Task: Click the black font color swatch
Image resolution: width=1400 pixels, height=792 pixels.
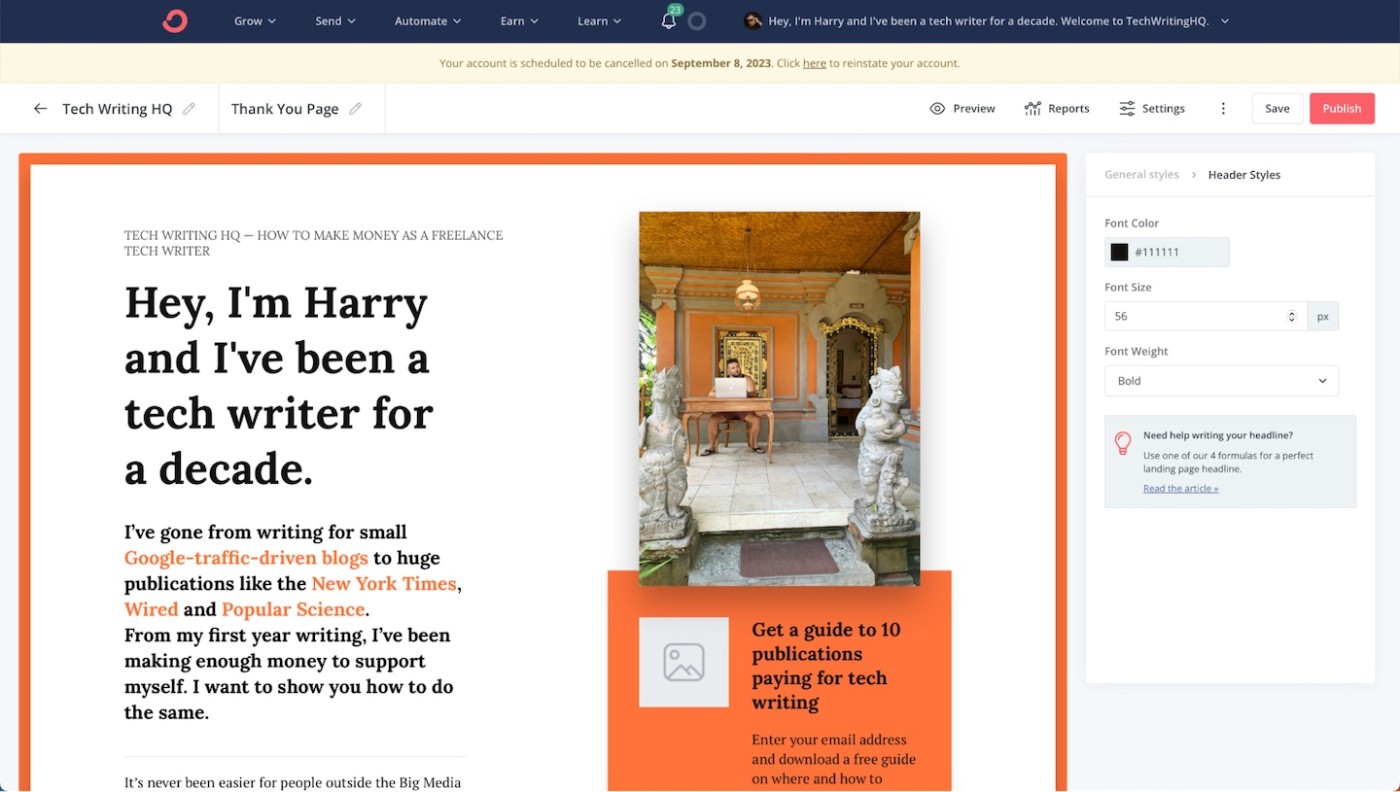Action: point(1119,252)
